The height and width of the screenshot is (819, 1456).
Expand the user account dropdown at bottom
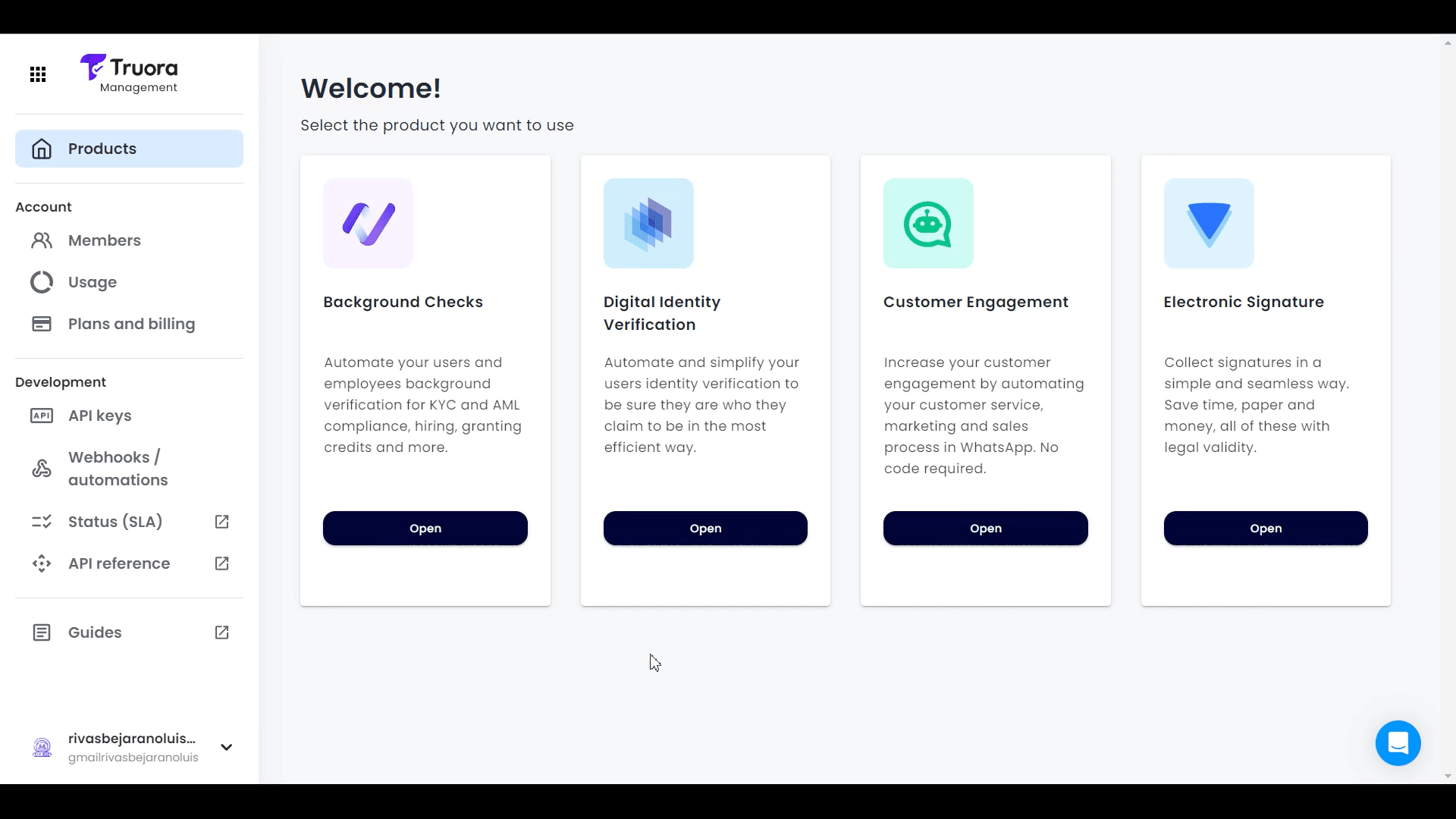point(225,747)
